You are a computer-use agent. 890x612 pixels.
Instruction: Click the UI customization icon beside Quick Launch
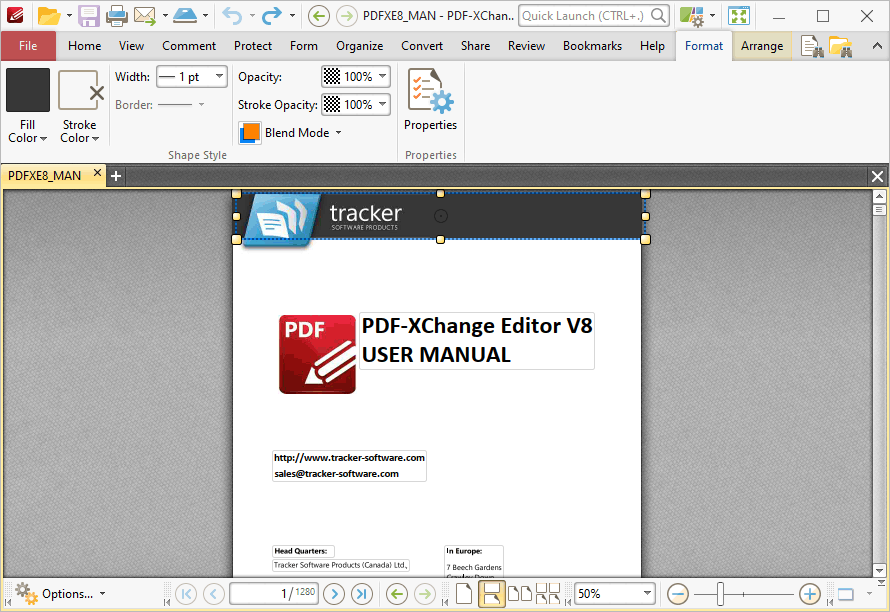click(x=691, y=16)
